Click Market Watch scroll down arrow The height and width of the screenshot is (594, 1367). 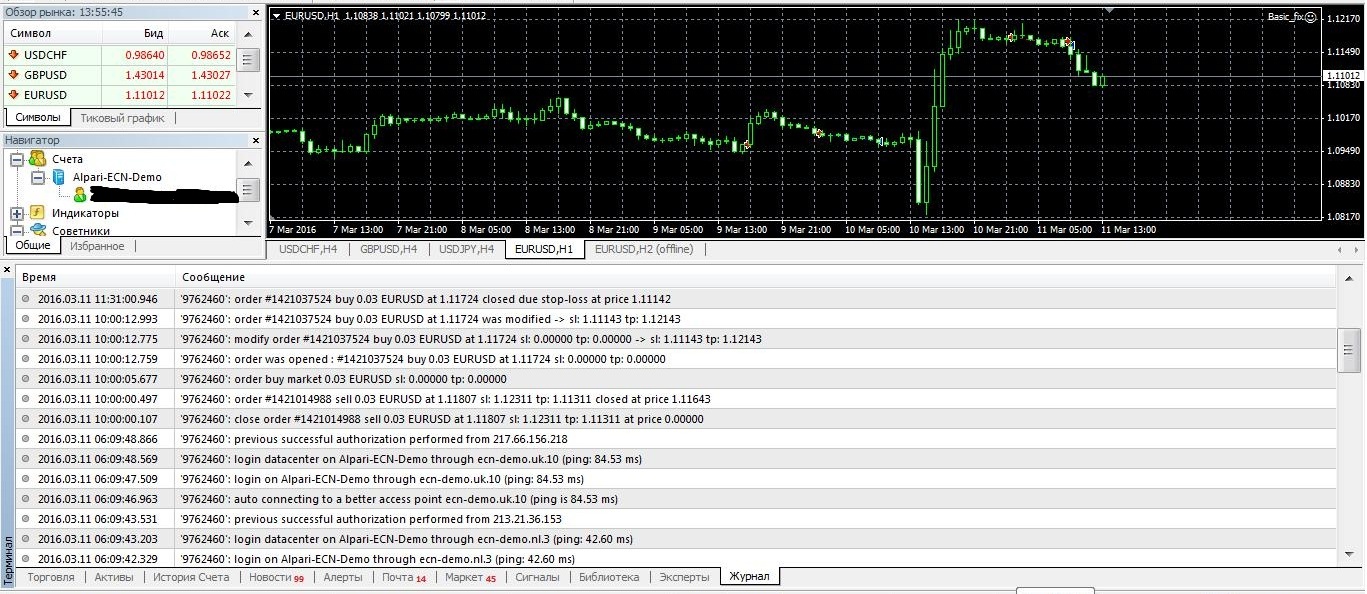point(250,98)
